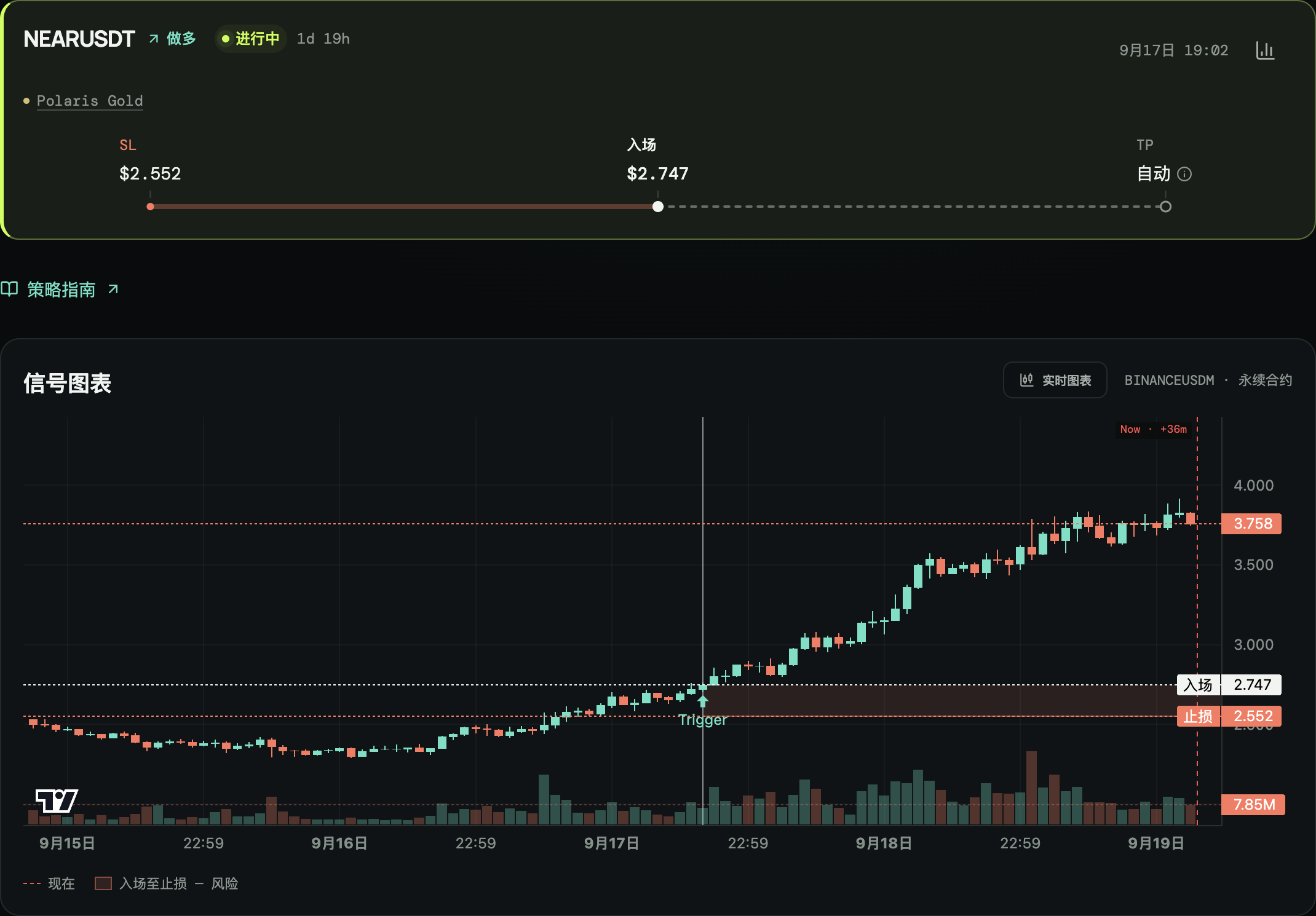Screen dimensions: 1316x916
Task: Click the 3.000 price axis label
Action: (1253, 645)
